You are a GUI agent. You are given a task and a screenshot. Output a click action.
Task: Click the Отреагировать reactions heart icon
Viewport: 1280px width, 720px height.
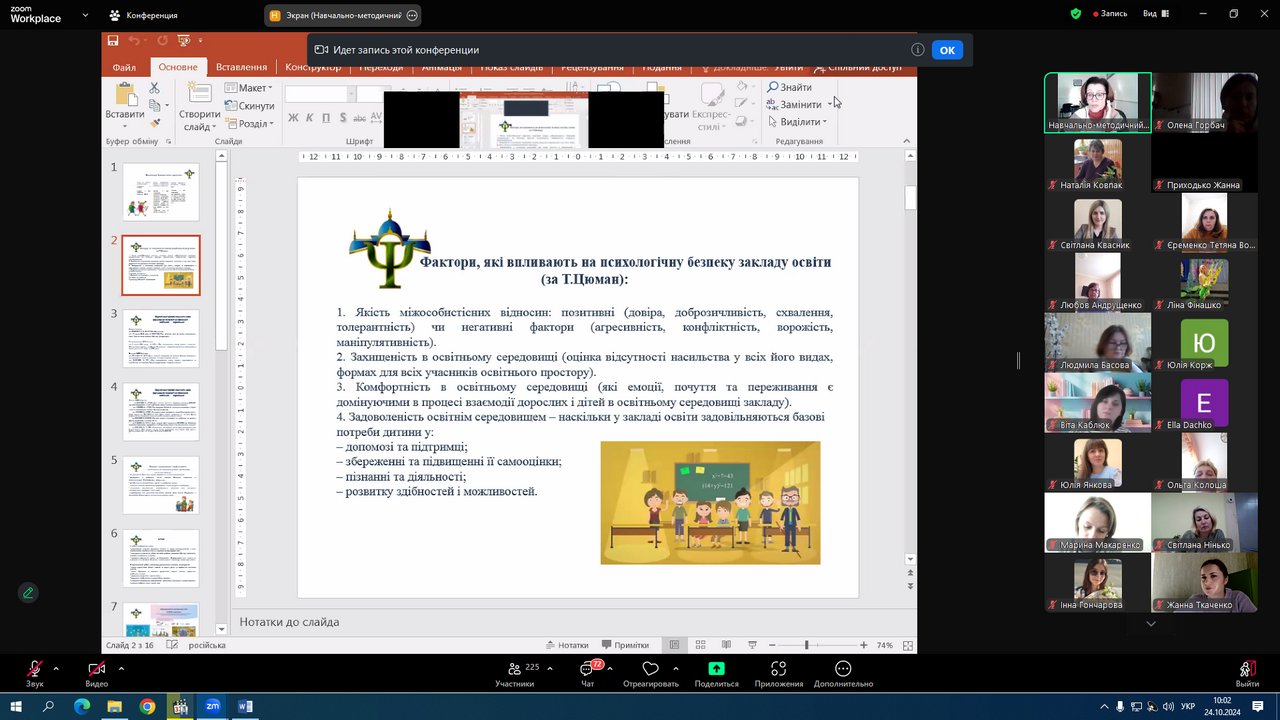click(651, 669)
